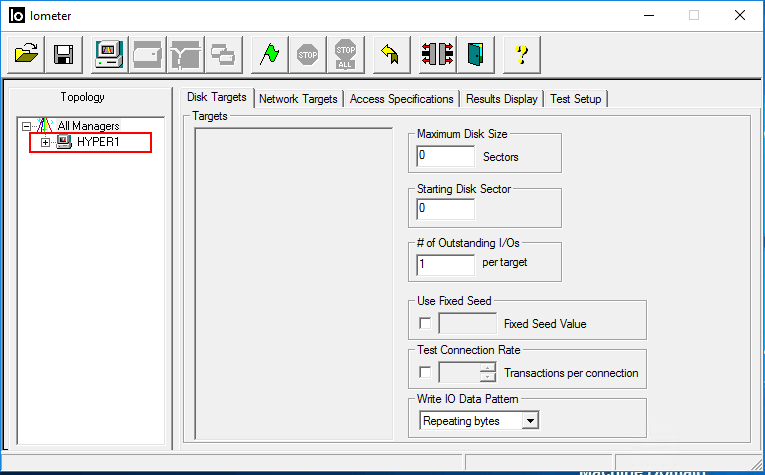Click the yellow reset workers arrow icon
The height and width of the screenshot is (475, 765).
pyautogui.click(x=391, y=54)
